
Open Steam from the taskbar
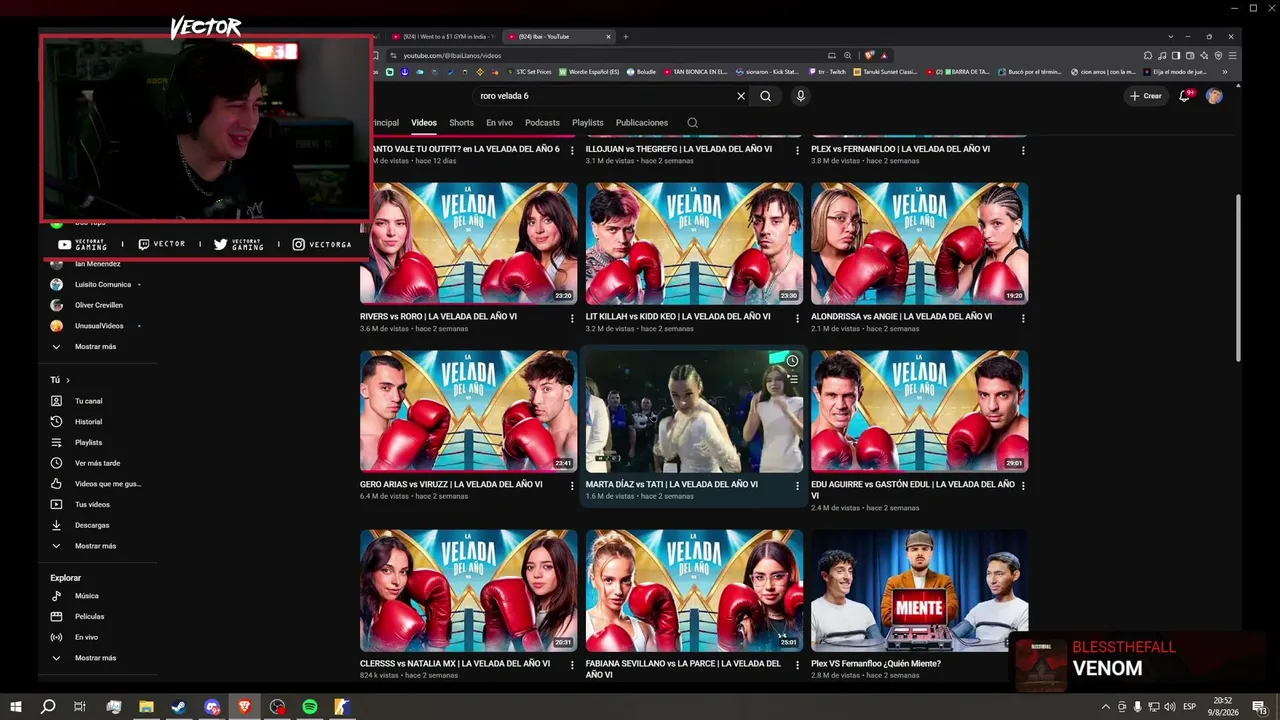(x=178, y=707)
